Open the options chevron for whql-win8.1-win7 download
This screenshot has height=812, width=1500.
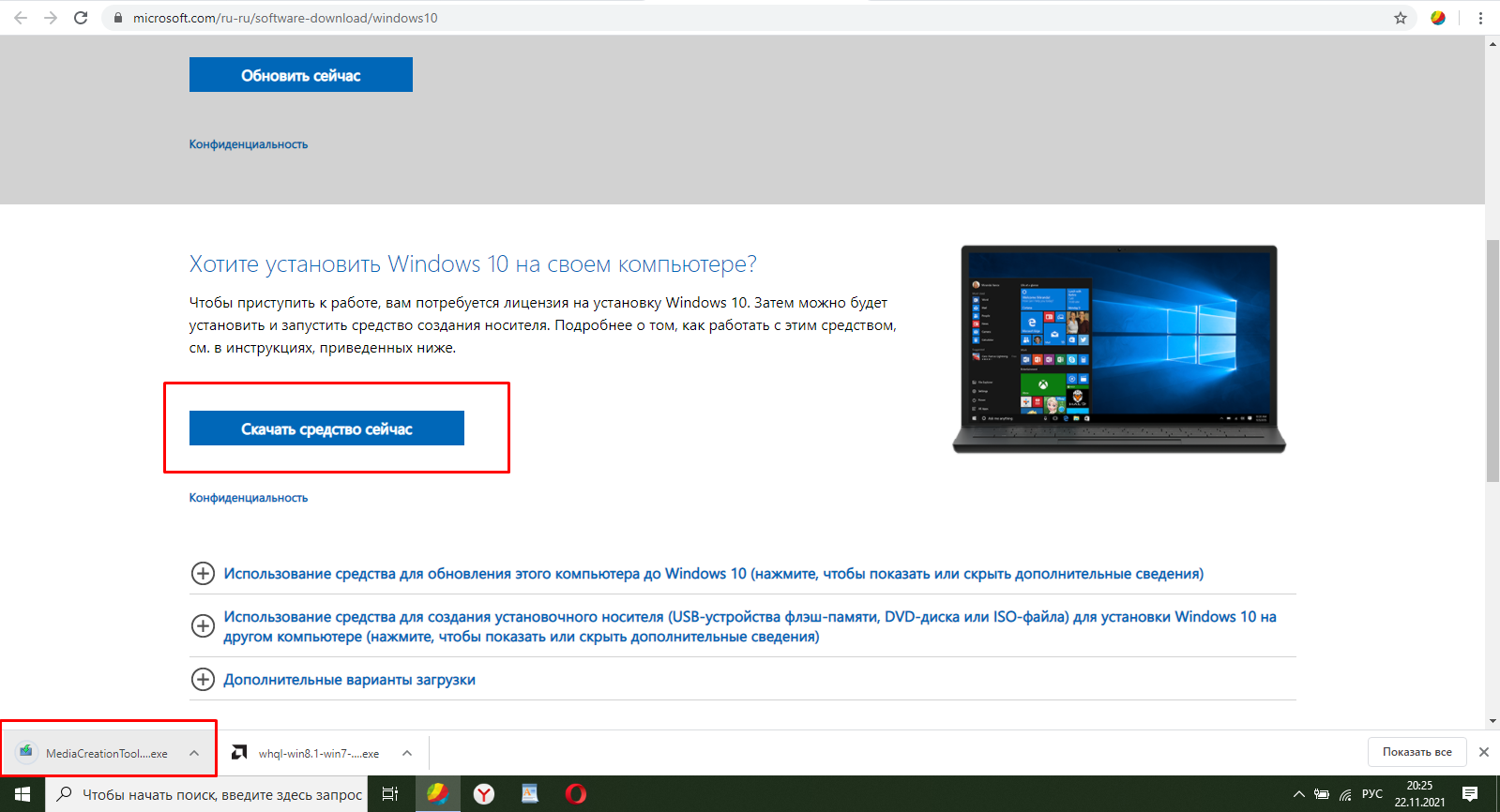click(407, 753)
